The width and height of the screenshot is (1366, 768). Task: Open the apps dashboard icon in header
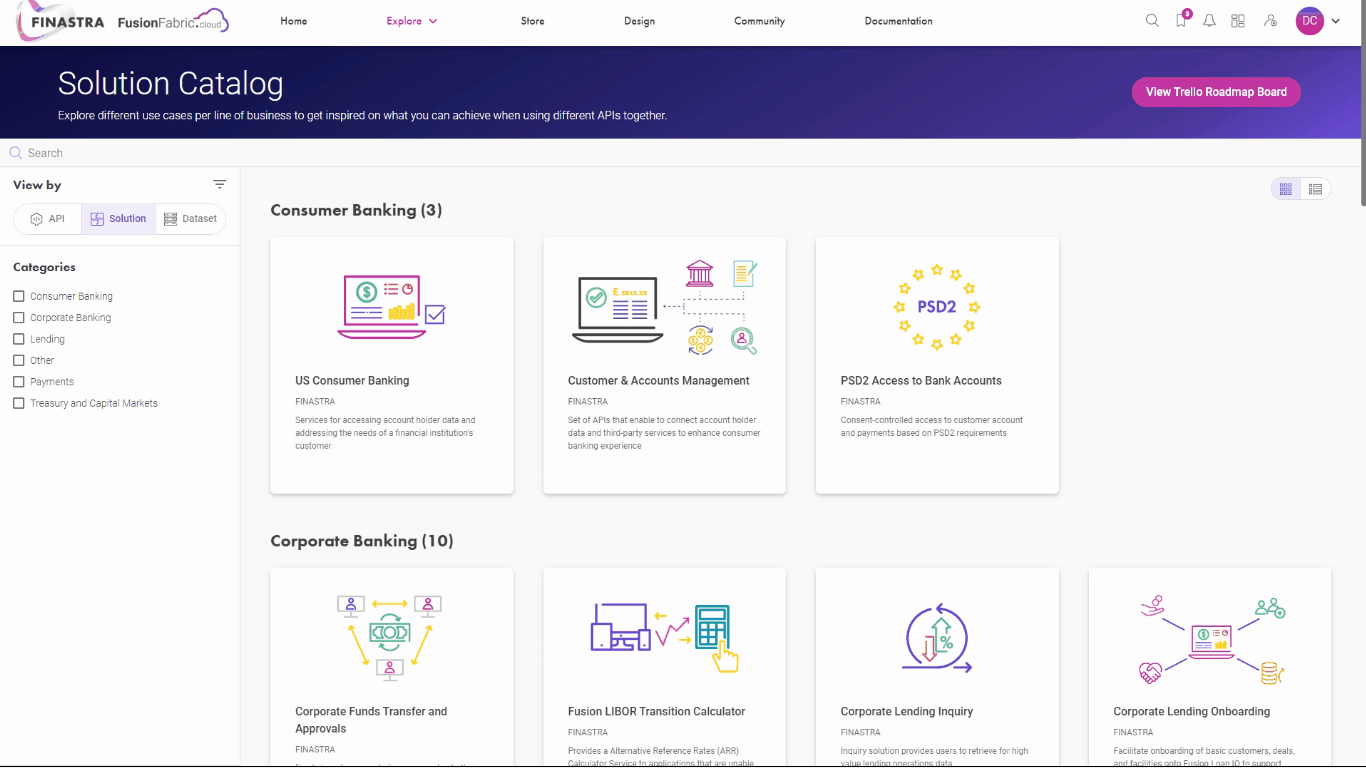point(1238,20)
